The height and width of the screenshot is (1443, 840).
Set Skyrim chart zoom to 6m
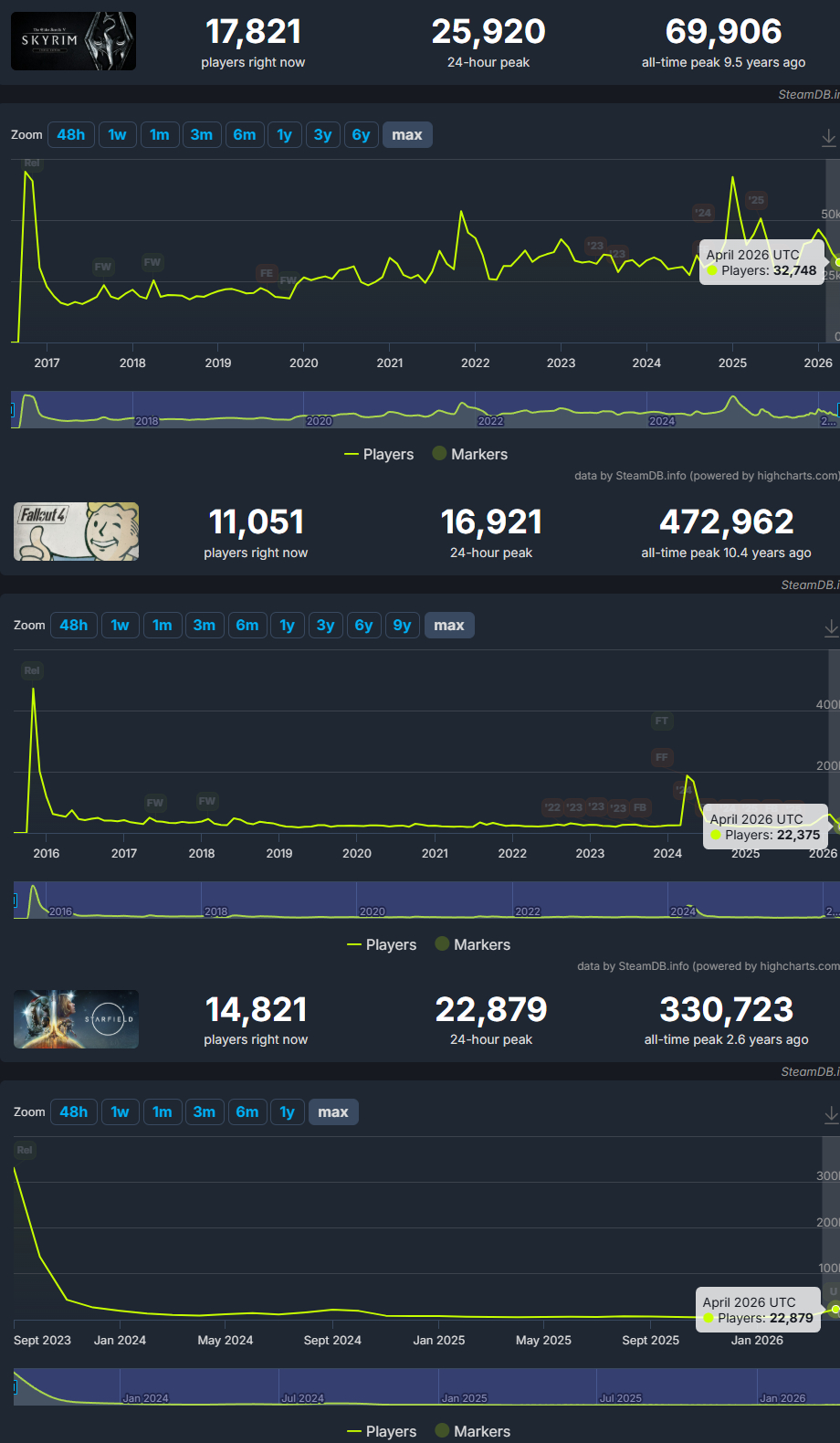point(245,135)
